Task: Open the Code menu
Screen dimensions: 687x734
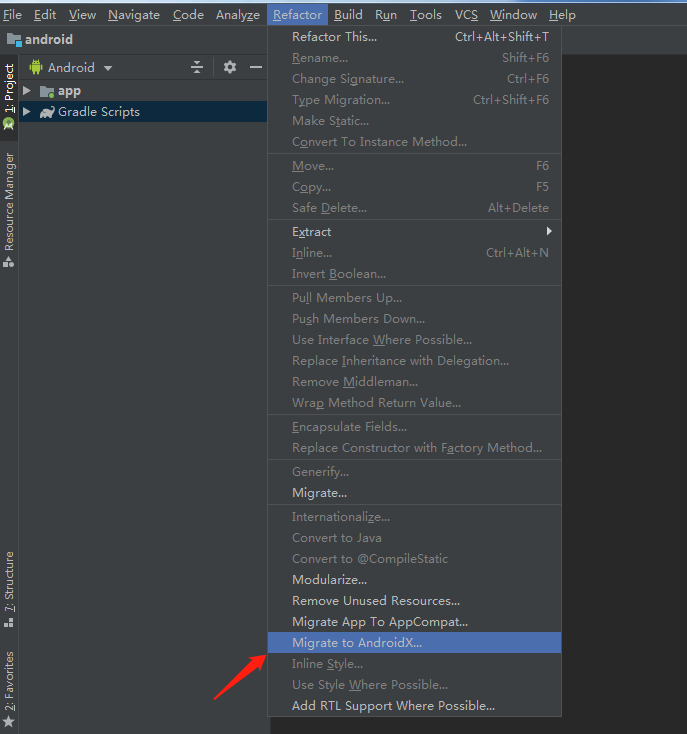Action: click(188, 15)
